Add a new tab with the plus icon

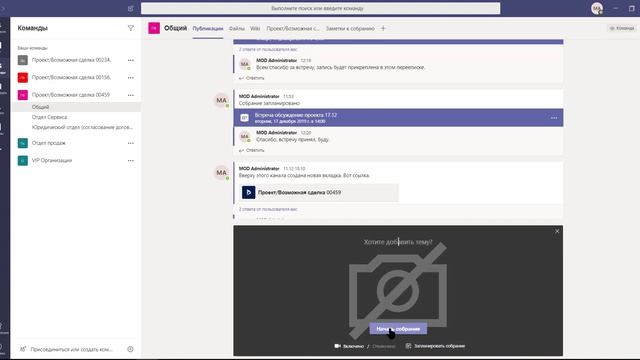(383, 28)
